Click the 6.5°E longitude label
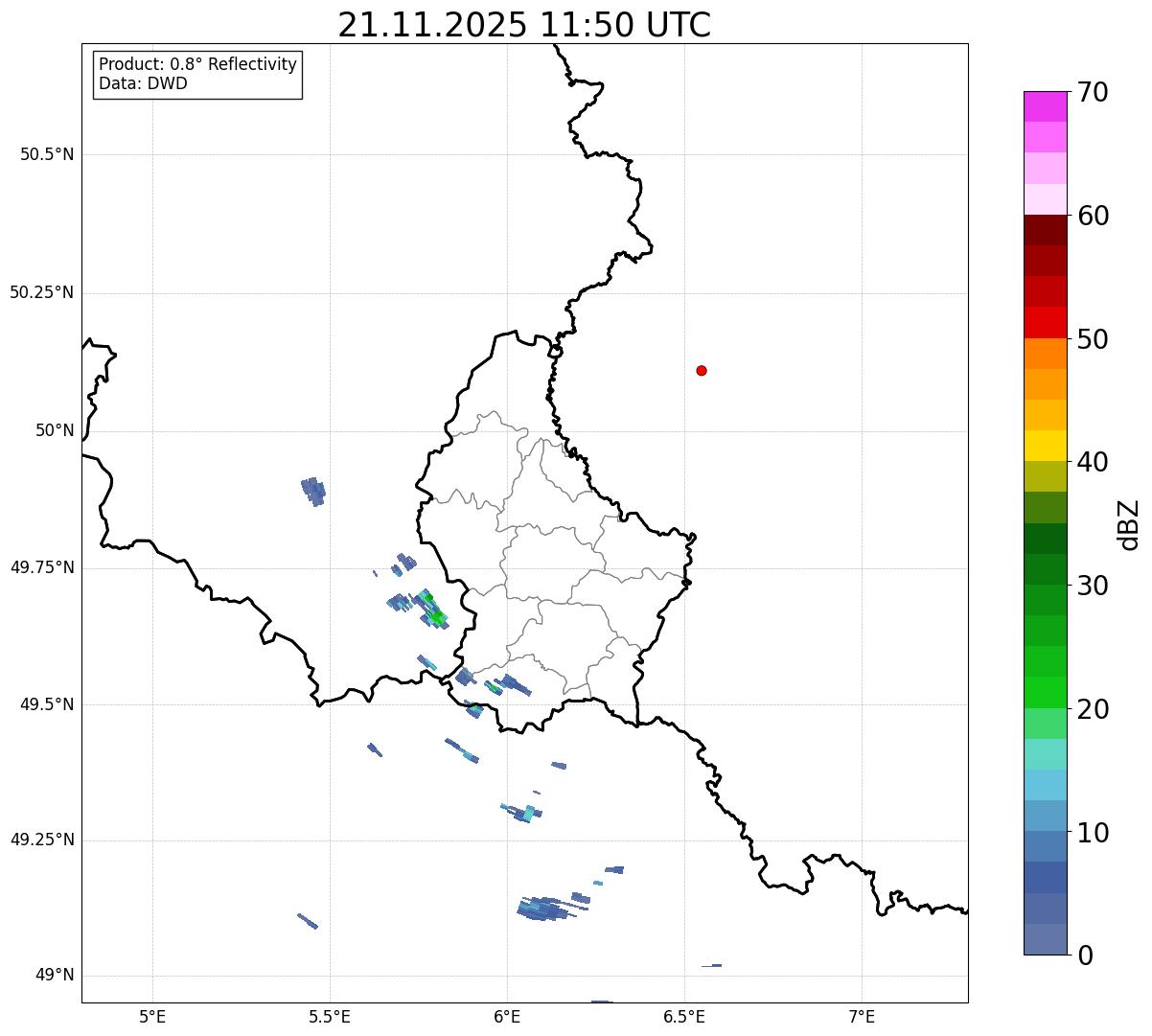1152x1036 pixels. pos(684,1017)
